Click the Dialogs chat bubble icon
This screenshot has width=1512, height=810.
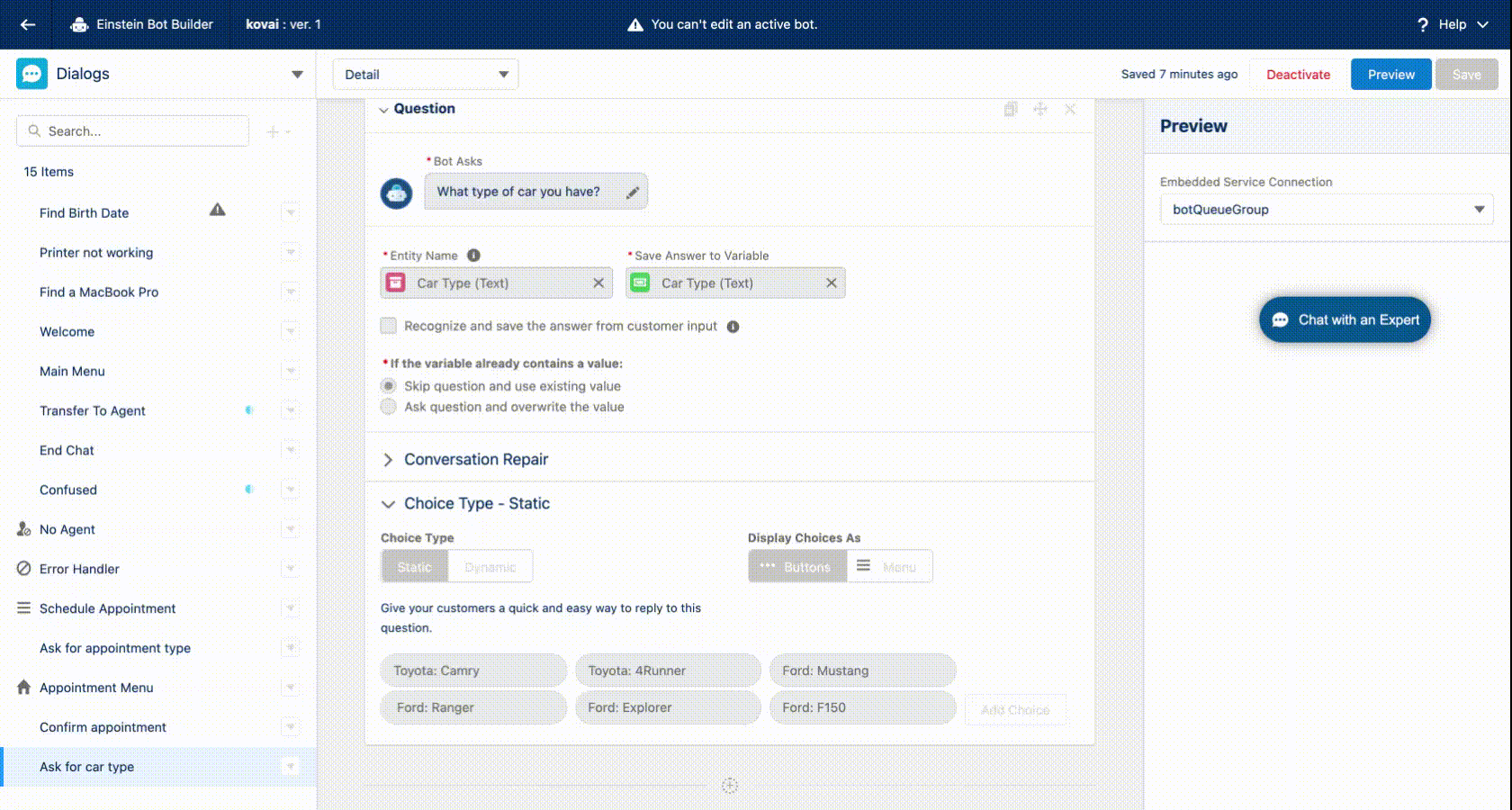[32, 74]
